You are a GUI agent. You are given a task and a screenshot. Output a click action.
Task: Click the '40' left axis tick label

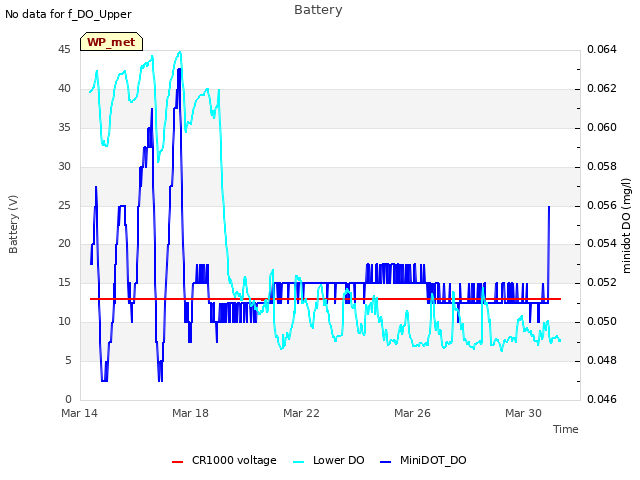64,89
